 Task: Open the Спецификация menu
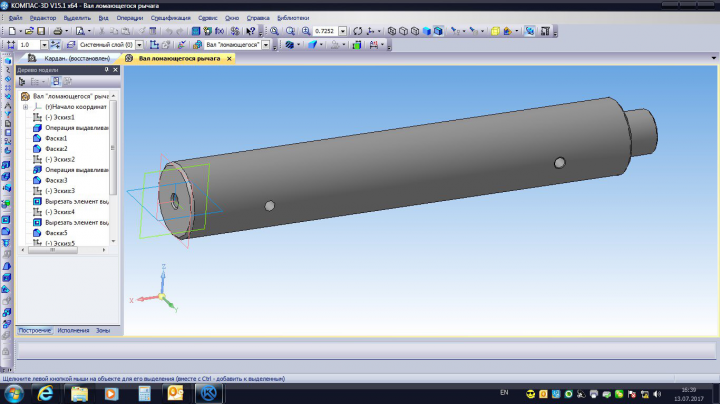point(170,18)
